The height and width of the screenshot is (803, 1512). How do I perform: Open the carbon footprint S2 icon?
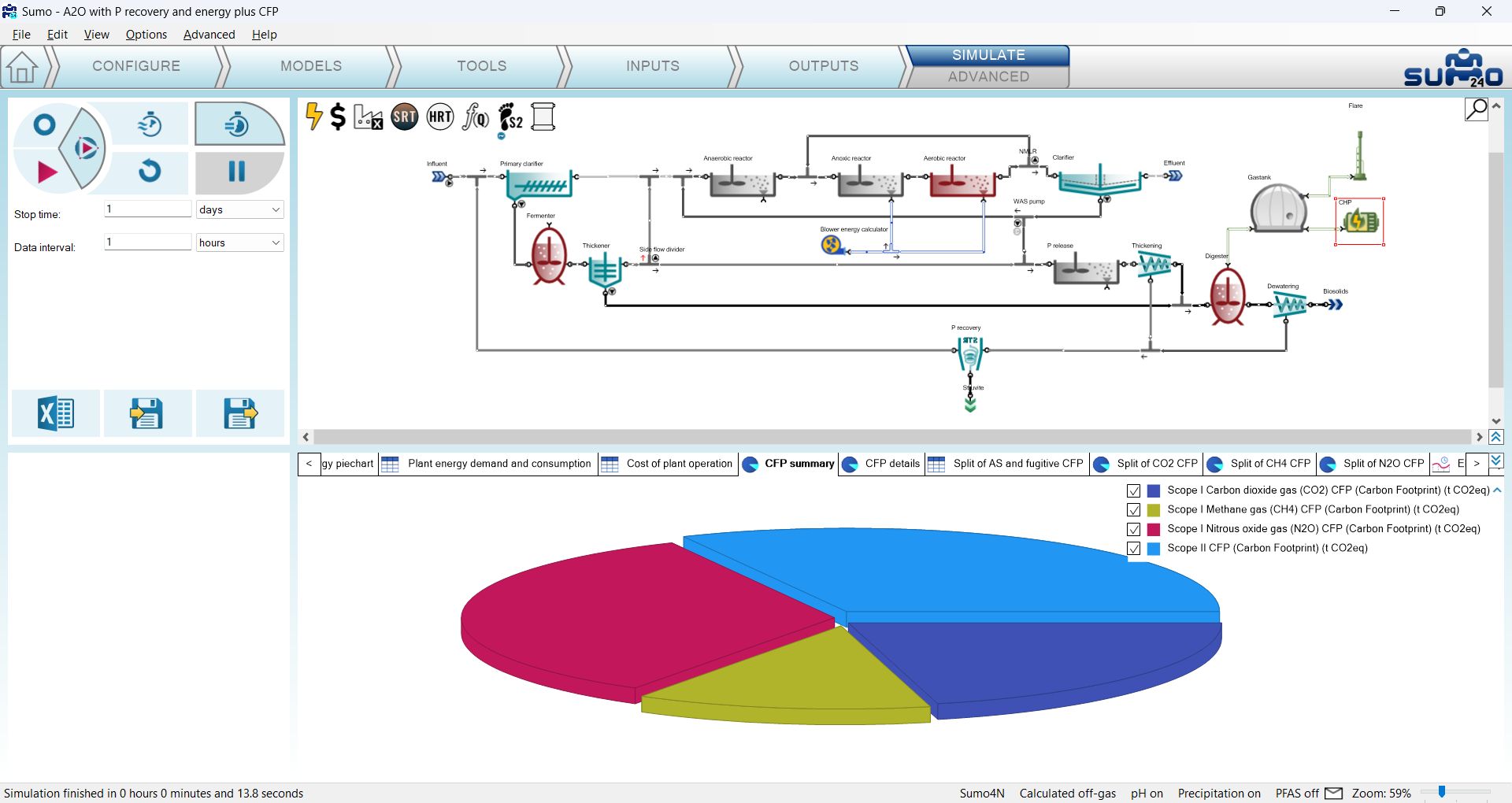(x=510, y=117)
